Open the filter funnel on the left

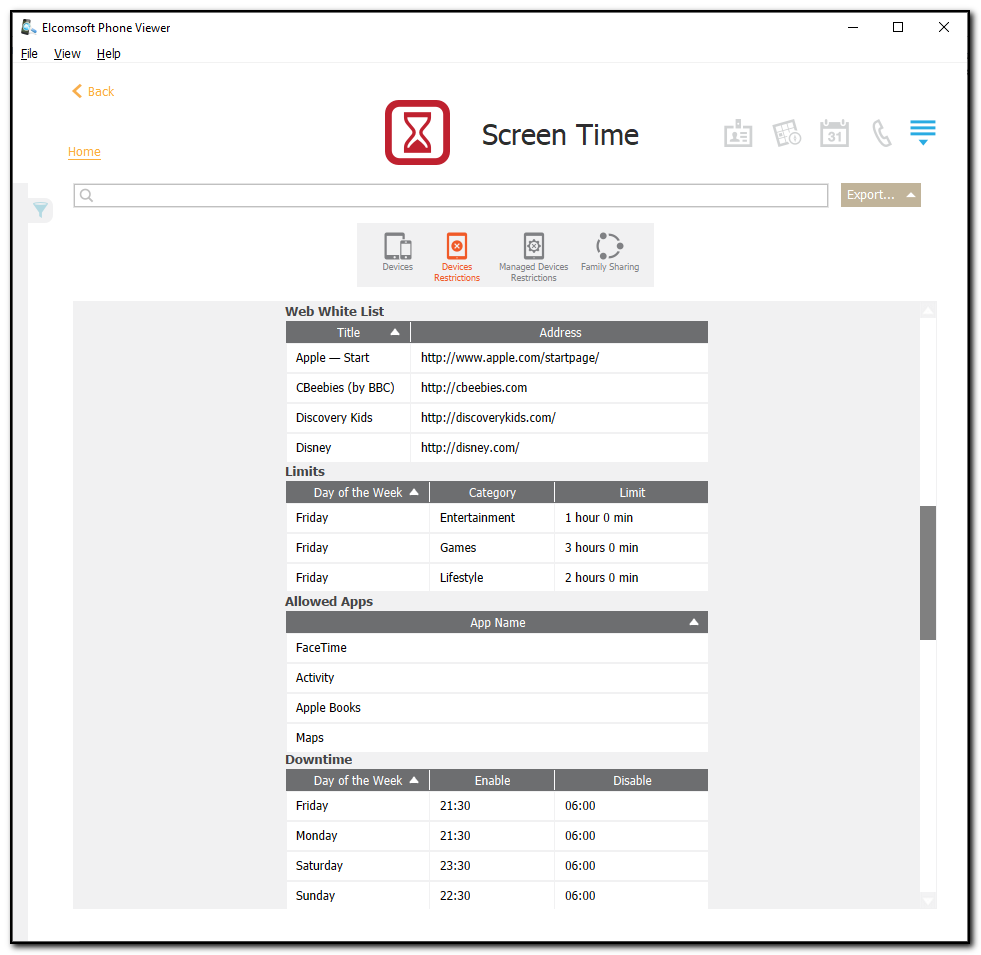(40, 210)
